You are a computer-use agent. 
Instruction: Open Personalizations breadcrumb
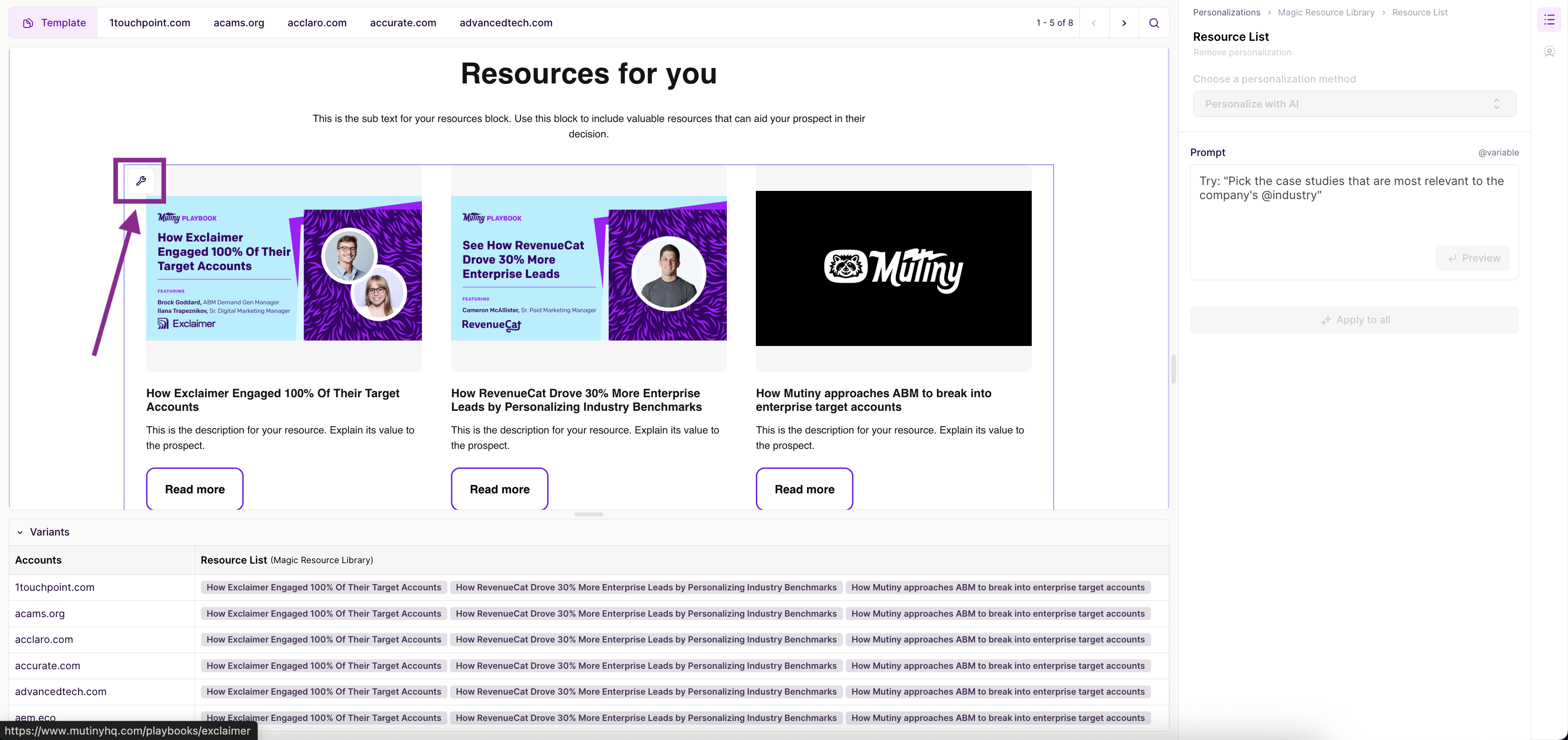(x=1226, y=12)
